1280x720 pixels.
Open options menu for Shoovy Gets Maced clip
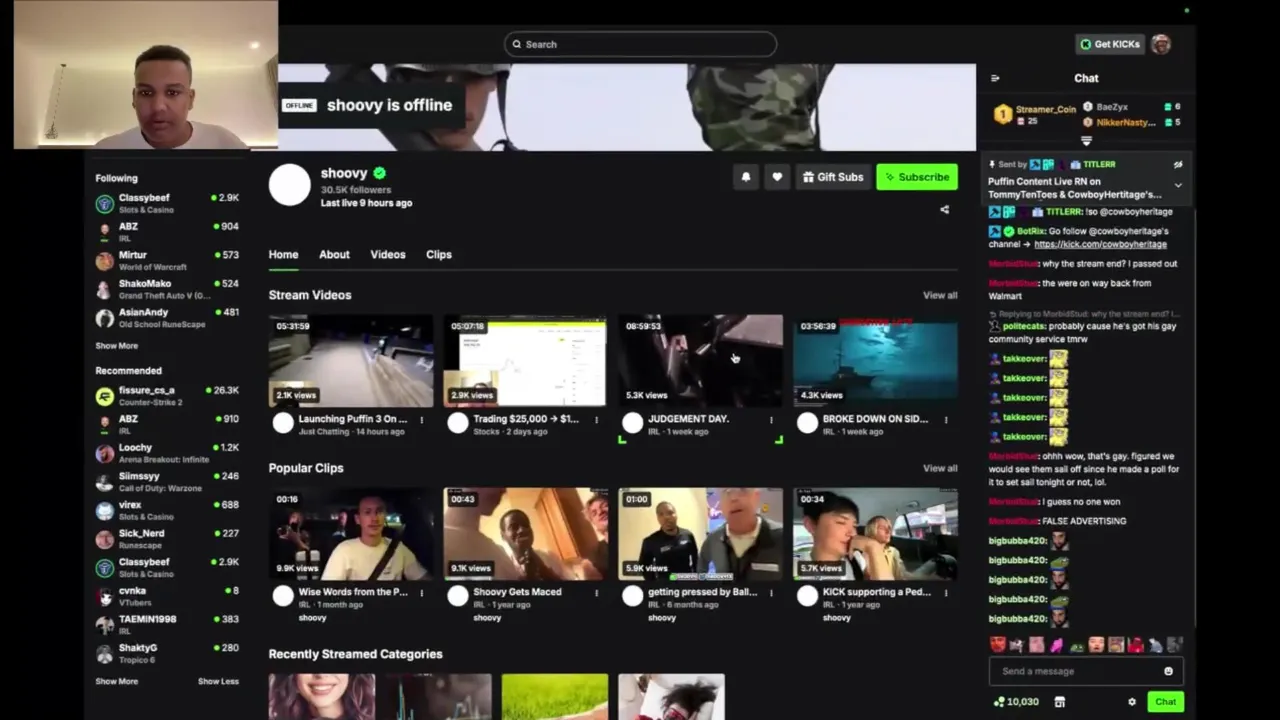click(596, 593)
